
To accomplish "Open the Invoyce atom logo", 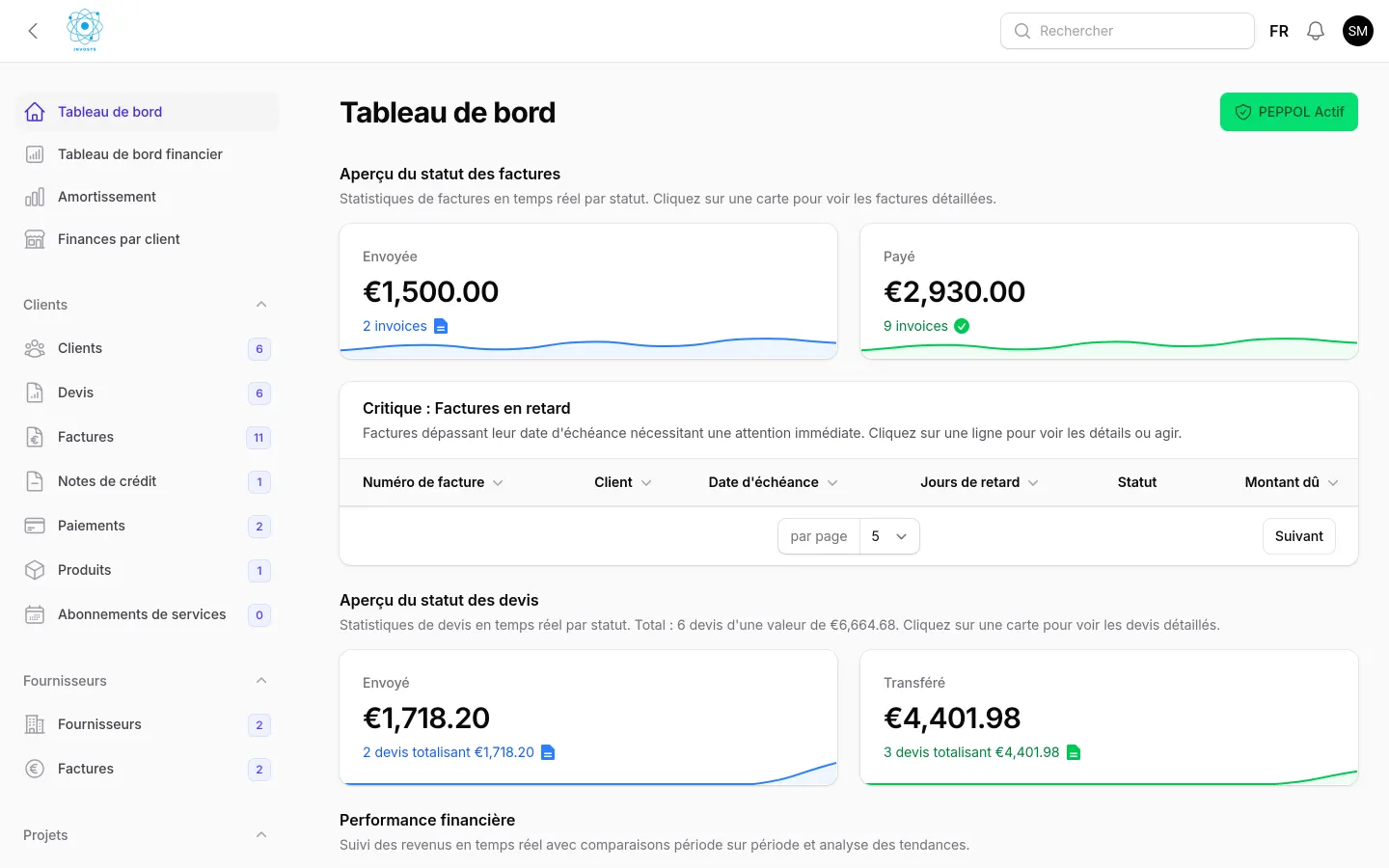I will (85, 31).
